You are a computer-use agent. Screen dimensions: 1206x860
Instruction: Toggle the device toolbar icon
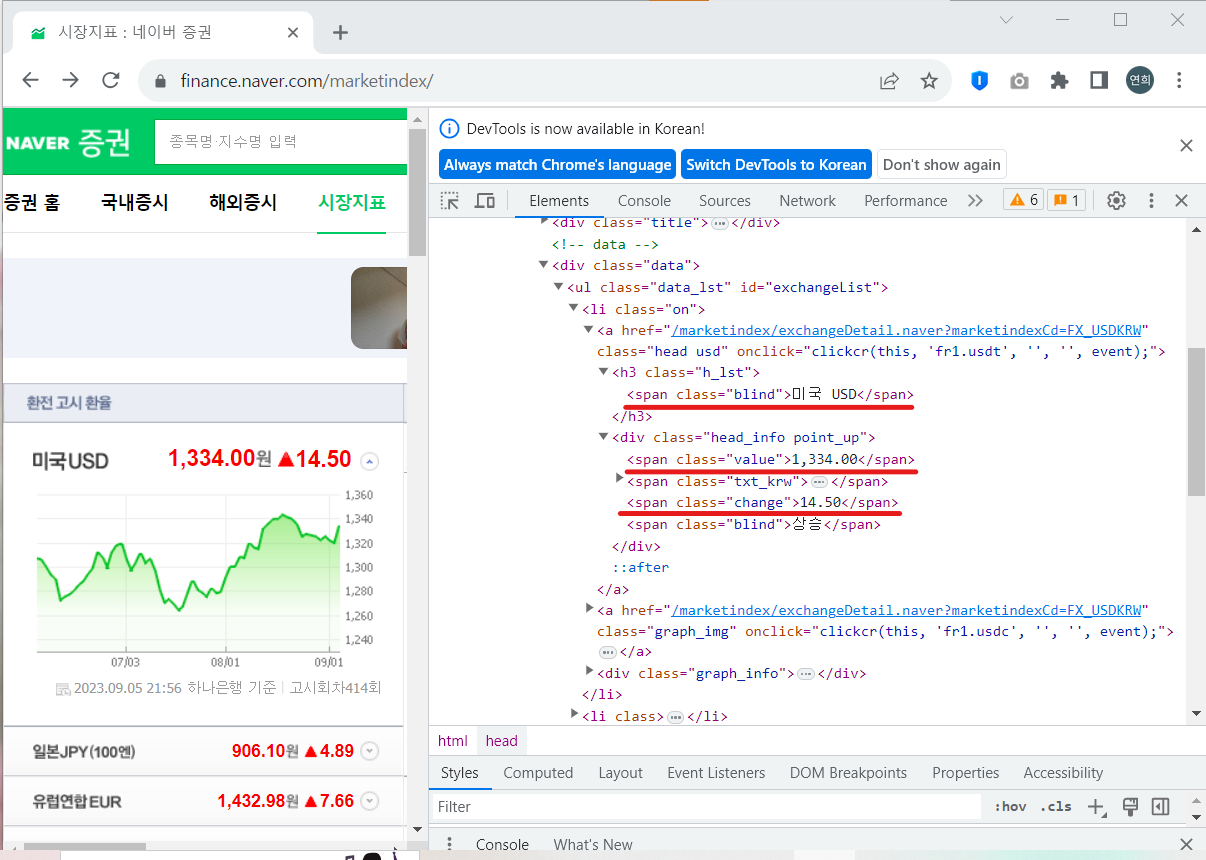[x=485, y=200]
